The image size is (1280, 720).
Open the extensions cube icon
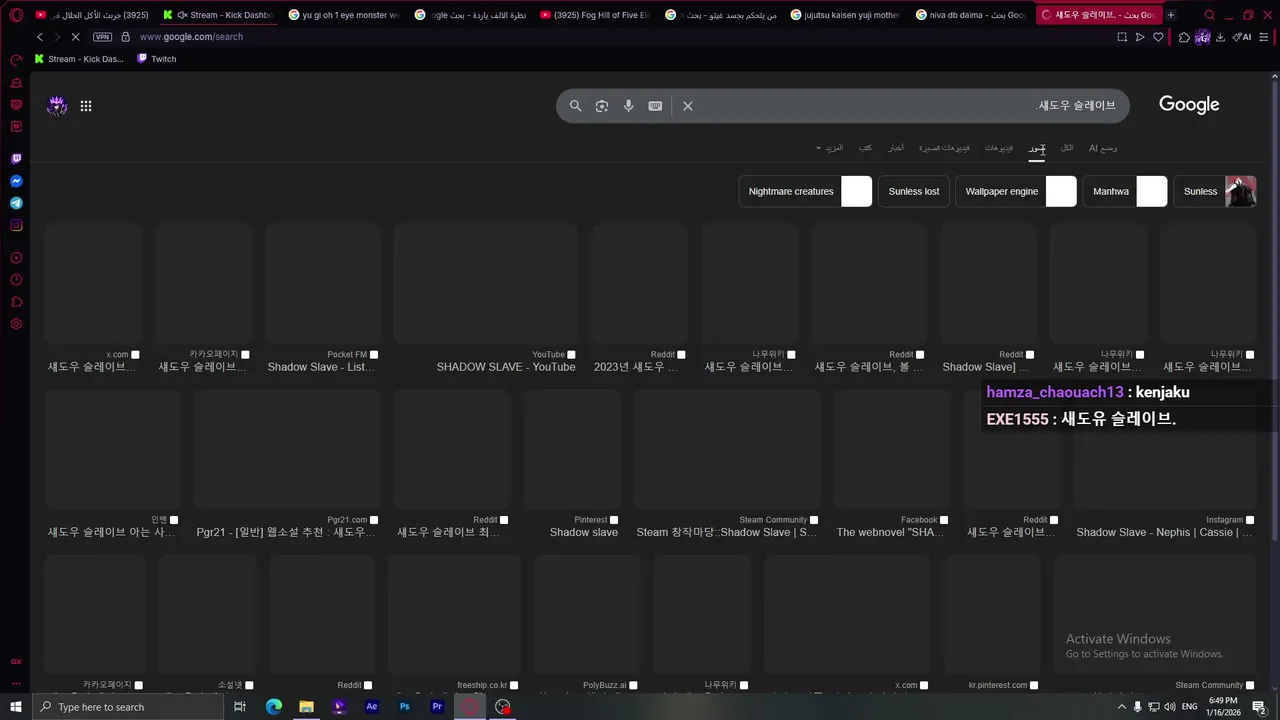tap(1184, 37)
